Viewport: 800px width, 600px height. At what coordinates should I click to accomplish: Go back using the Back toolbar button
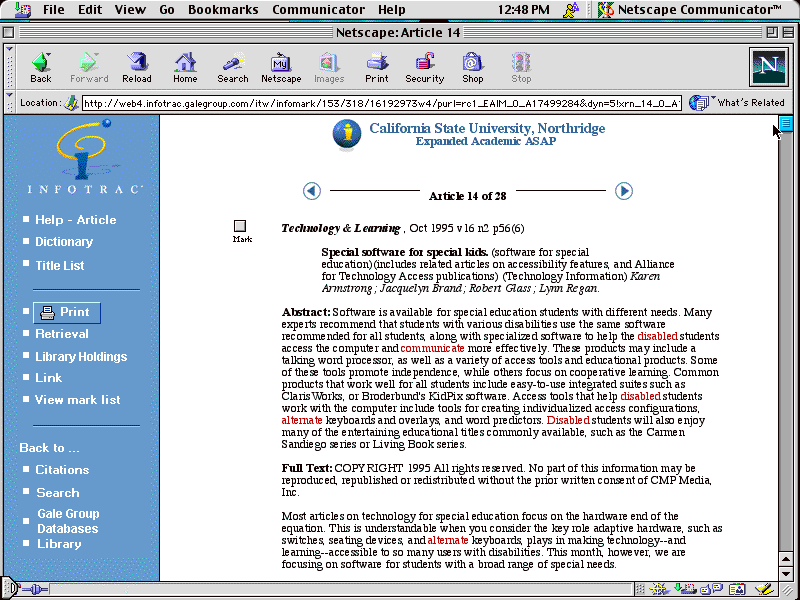(x=41, y=68)
